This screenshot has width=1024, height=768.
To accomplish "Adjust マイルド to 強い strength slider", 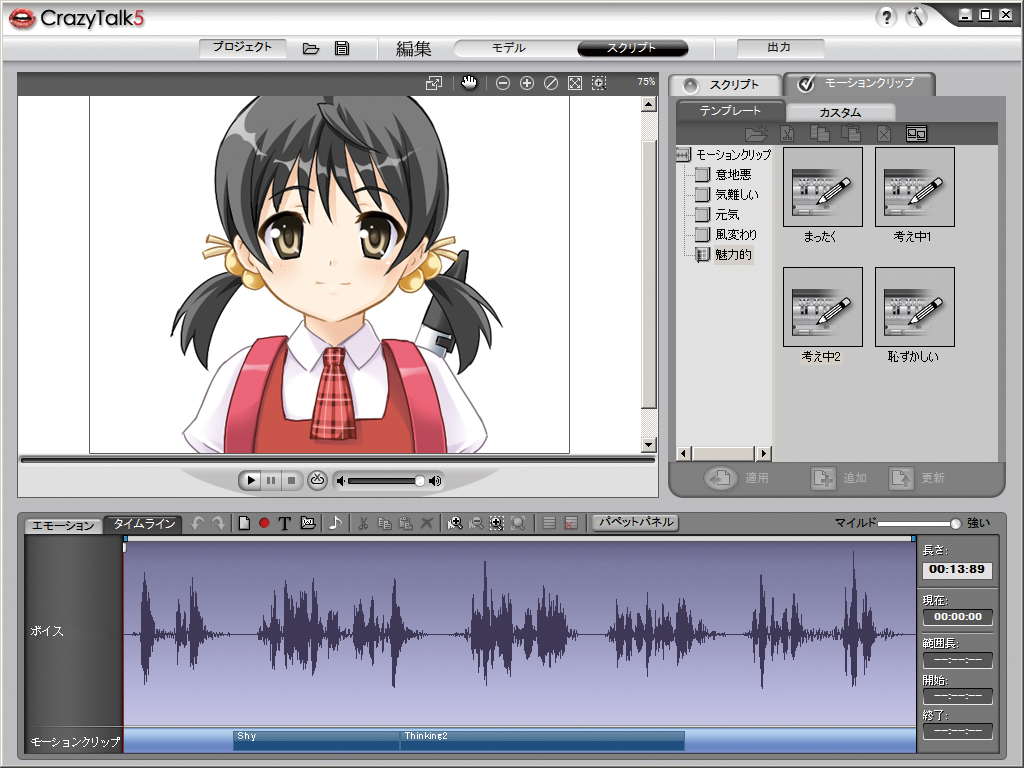I will coord(920,523).
